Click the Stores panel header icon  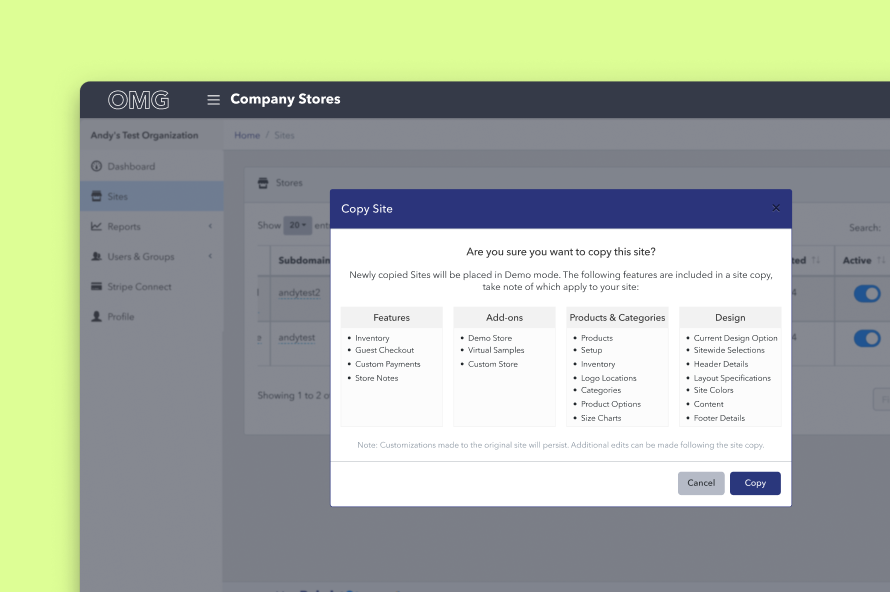point(262,182)
